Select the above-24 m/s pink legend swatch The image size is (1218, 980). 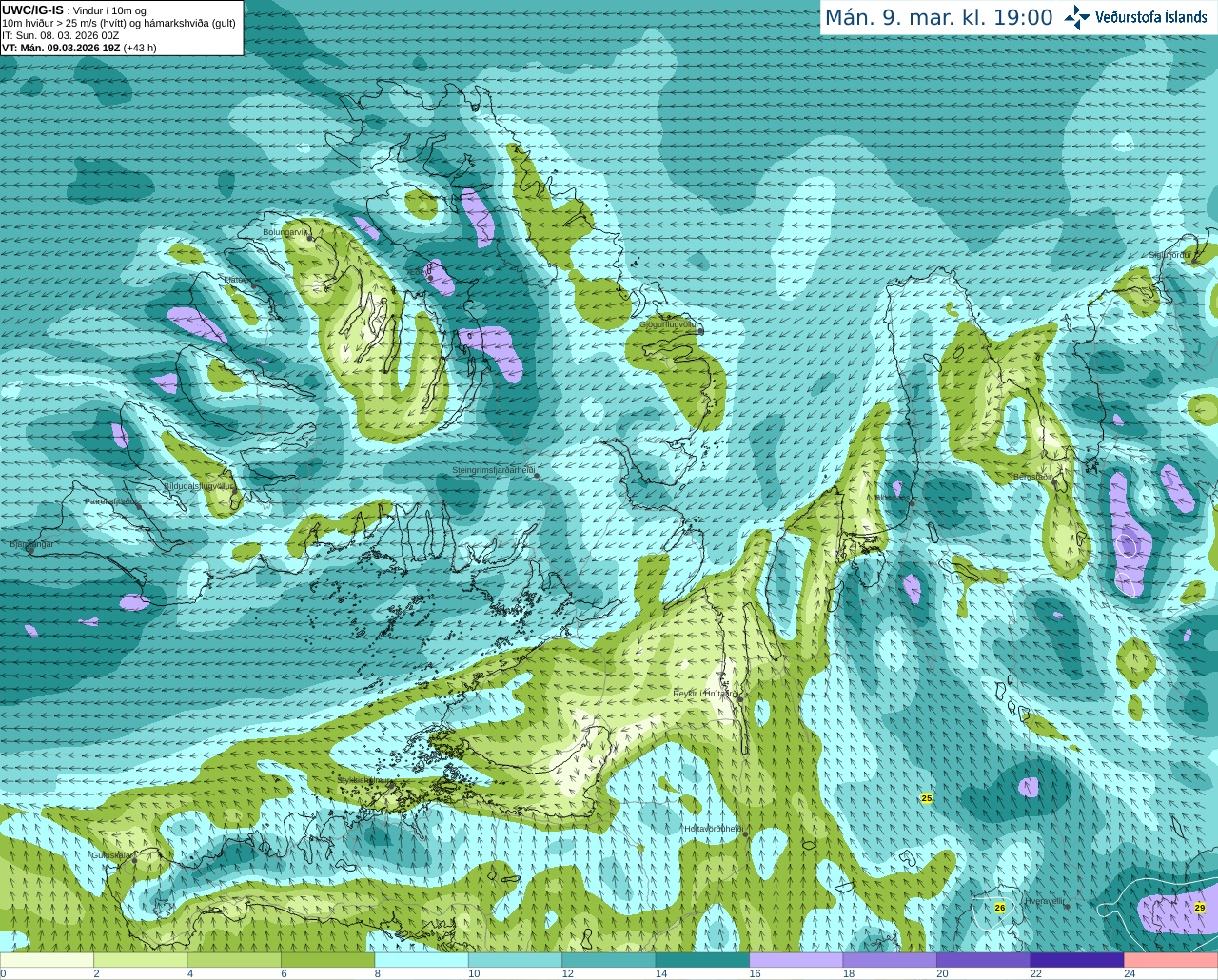tap(1170, 960)
